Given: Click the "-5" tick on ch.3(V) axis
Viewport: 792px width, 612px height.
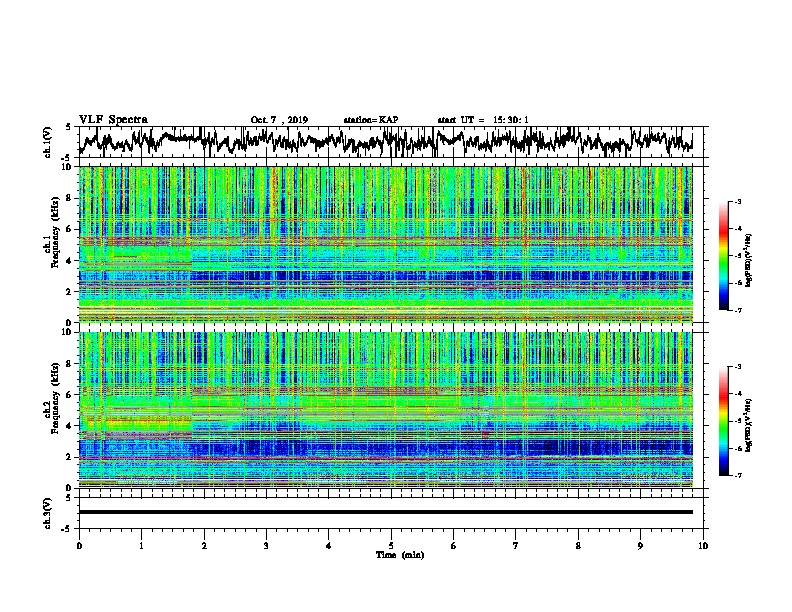Looking at the screenshot, I should tap(68, 529).
